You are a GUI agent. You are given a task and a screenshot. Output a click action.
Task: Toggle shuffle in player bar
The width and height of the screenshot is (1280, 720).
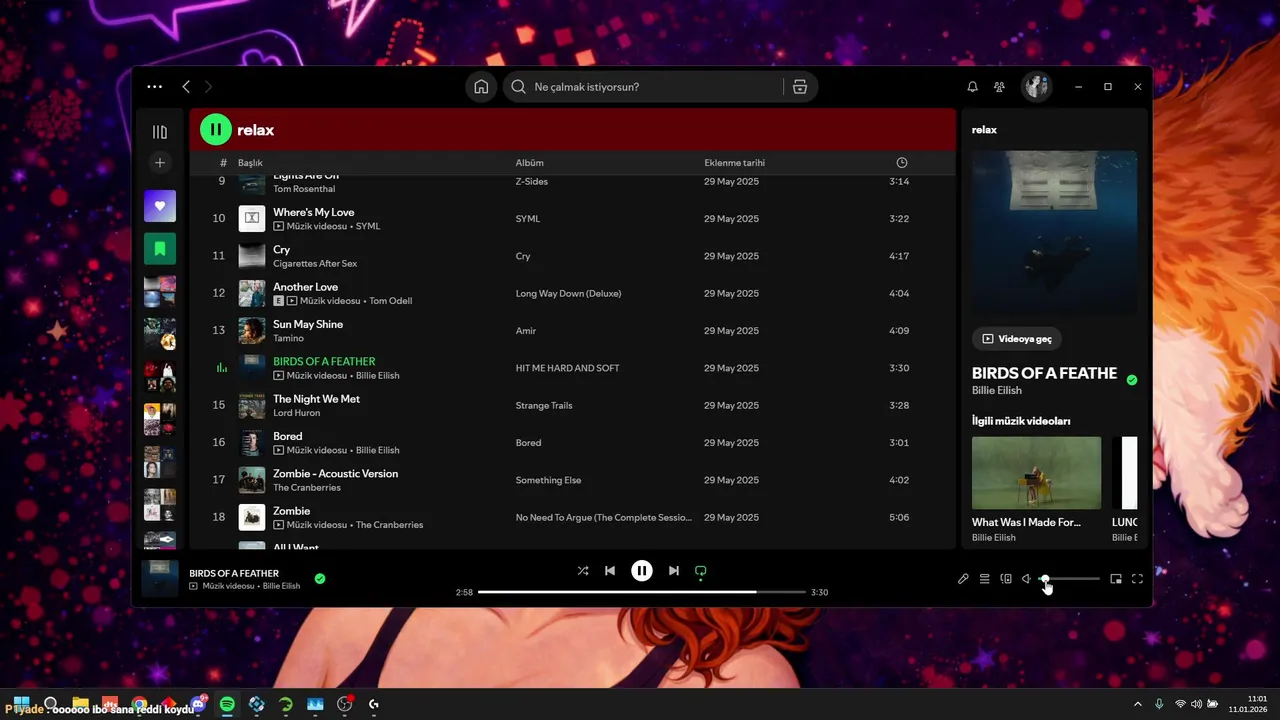(583, 571)
